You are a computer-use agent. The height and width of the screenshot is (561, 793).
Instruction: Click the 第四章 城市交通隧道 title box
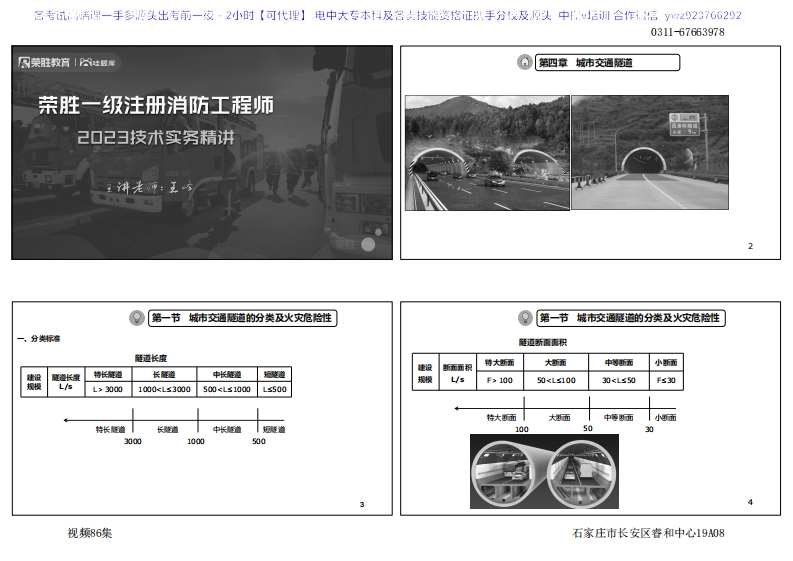click(x=608, y=63)
